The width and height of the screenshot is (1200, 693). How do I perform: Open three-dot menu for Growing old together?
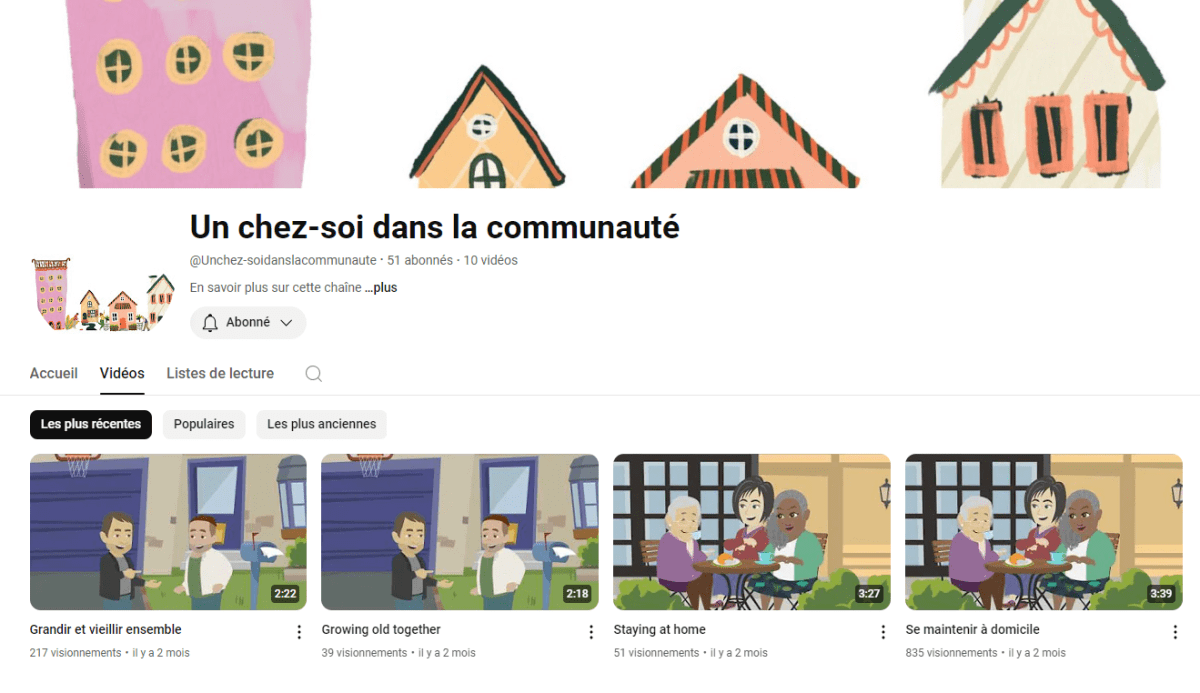point(591,632)
